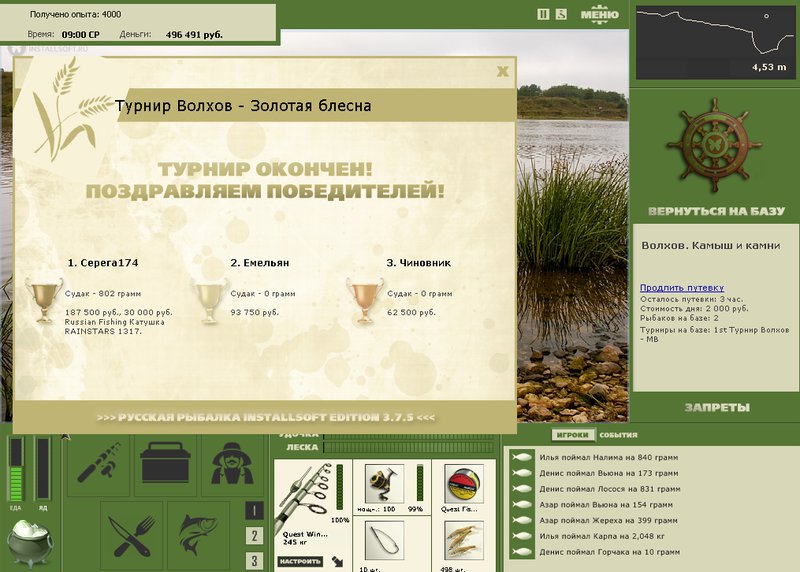800x572 pixels.
Task: Open the fishing rod tackle panel
Action: pyautogui.click(x=98, y=464)
